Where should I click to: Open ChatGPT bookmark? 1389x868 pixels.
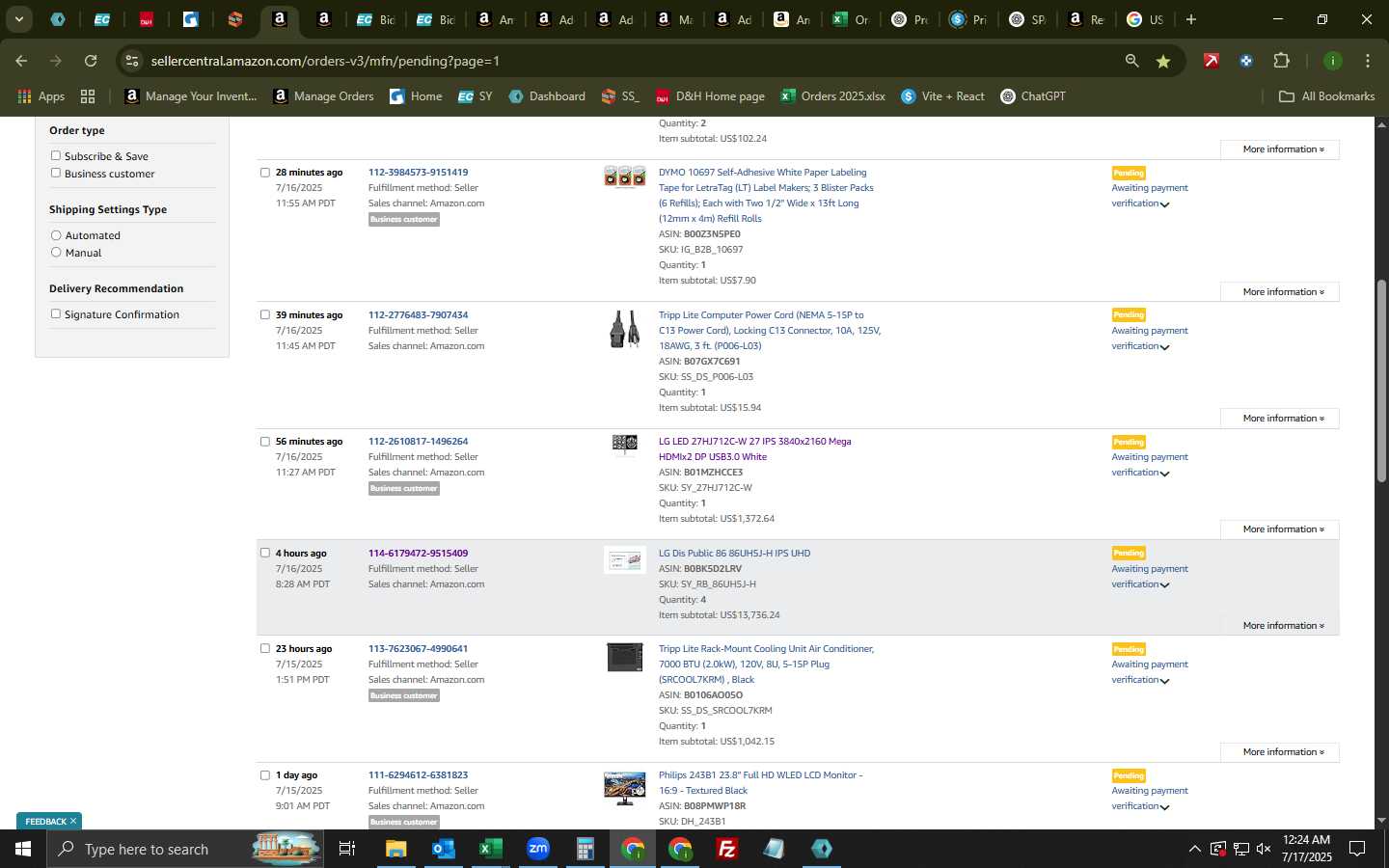(1033, 96)
